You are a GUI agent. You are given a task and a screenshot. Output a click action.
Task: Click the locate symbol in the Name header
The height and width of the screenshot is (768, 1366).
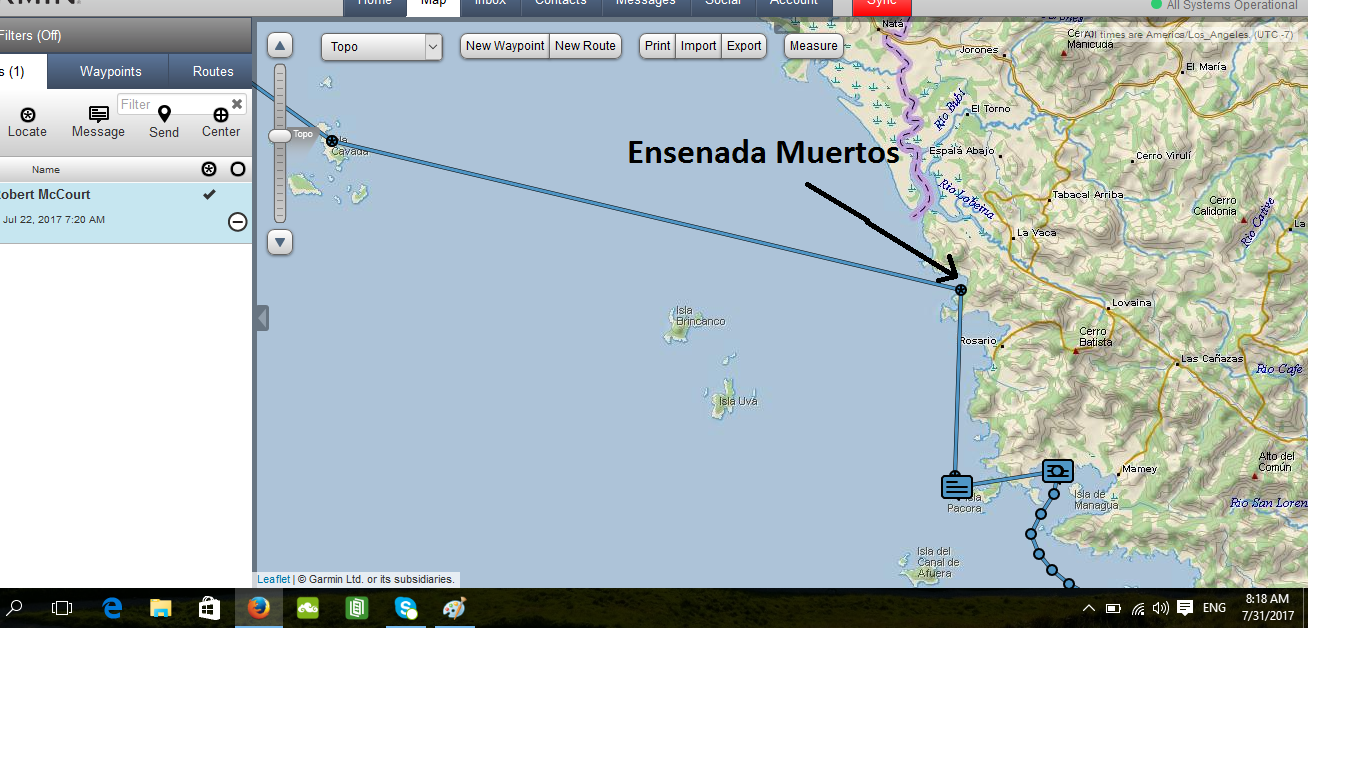(x=209, y=169)
